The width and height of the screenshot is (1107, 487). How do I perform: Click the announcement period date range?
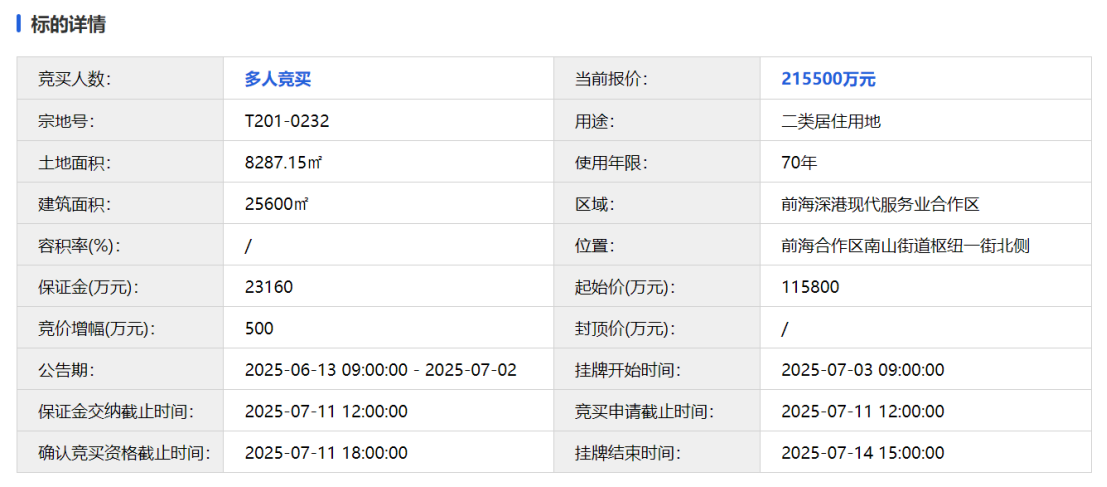[x=381, y=370]
